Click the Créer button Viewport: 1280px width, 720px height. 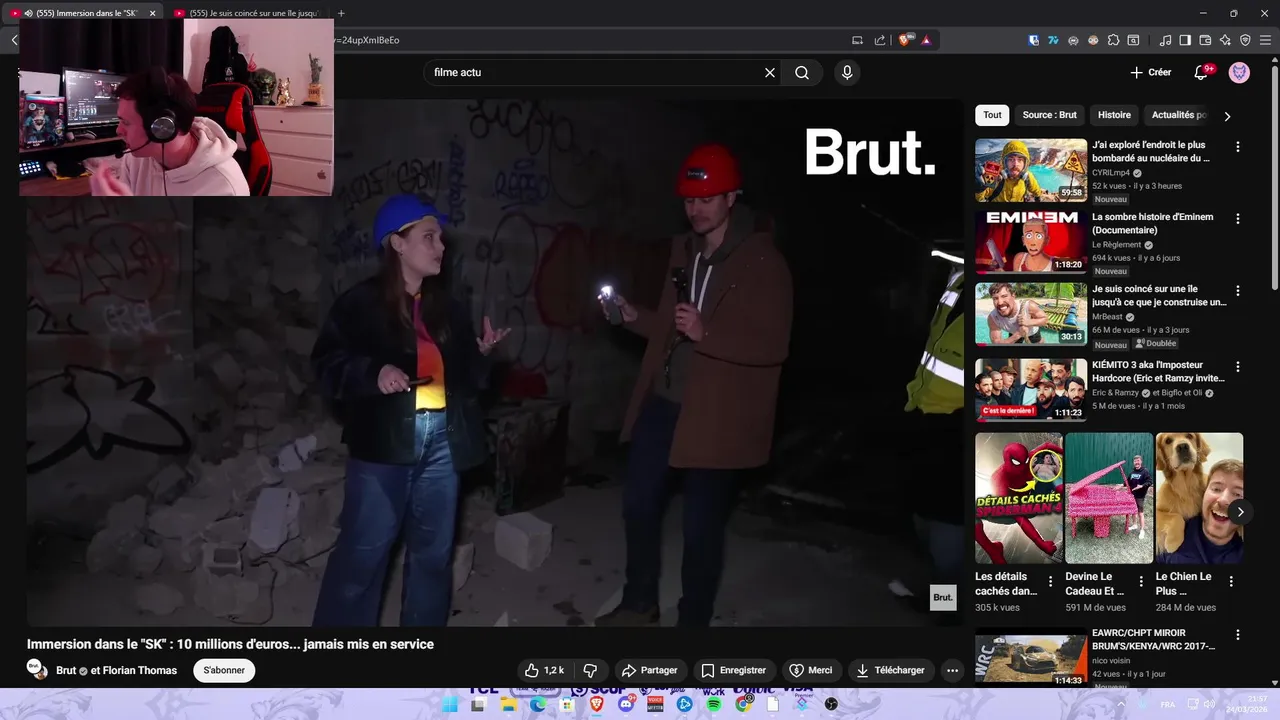pos(1151,72)
